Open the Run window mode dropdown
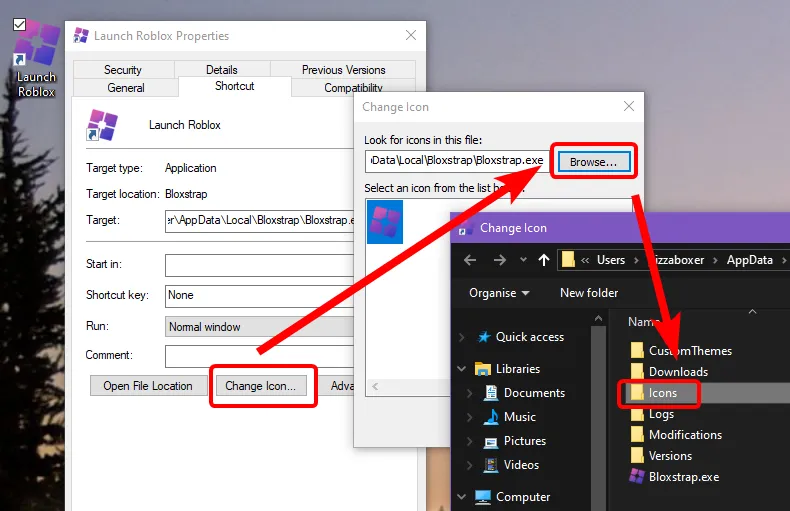790x511 pixels. tap(262, 326)
